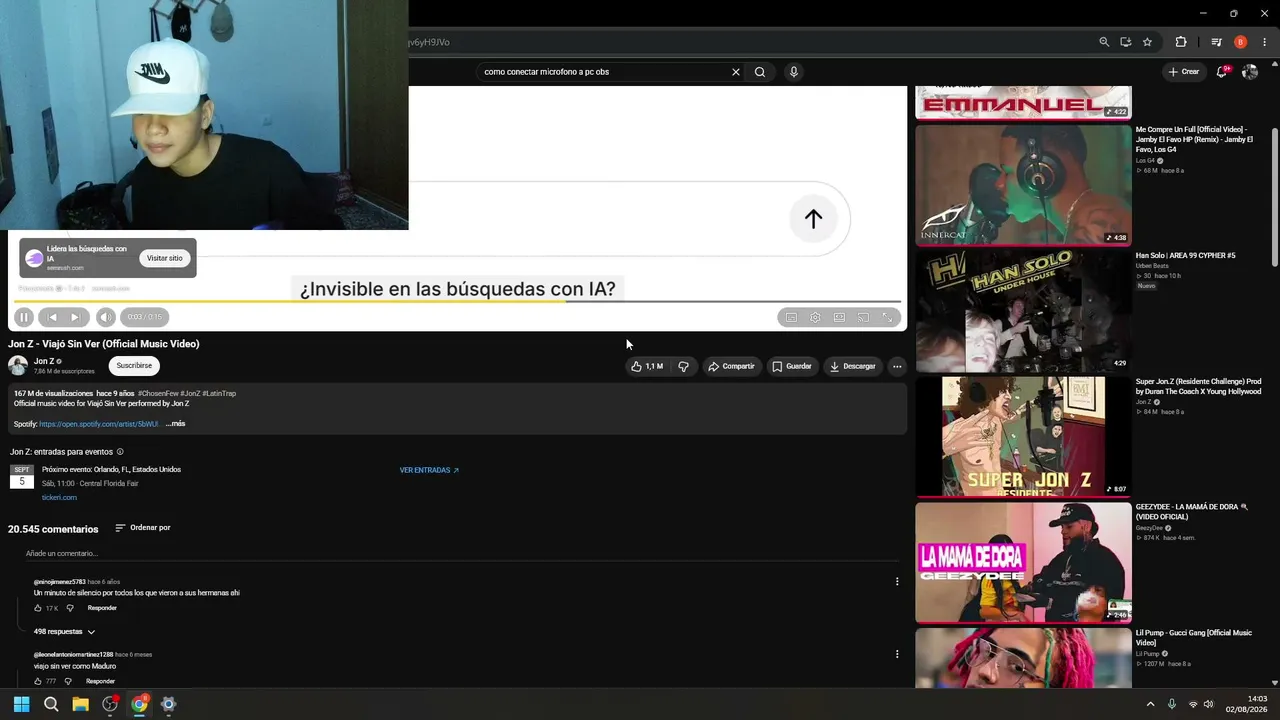Open Windows taskbar search

point(51,704)
